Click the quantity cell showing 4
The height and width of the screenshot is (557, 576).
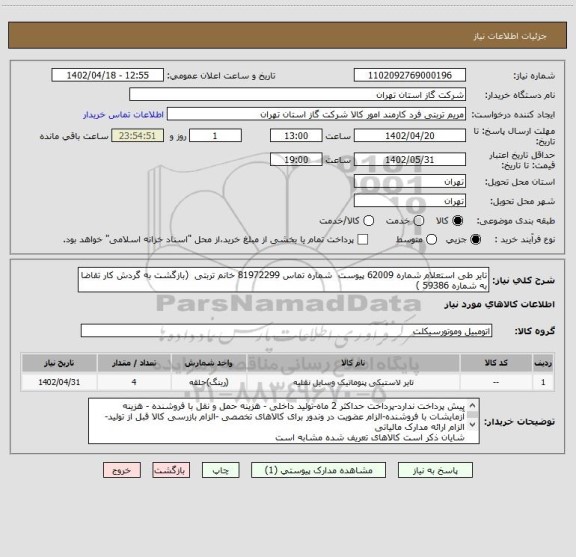click(x=134, y=382)
